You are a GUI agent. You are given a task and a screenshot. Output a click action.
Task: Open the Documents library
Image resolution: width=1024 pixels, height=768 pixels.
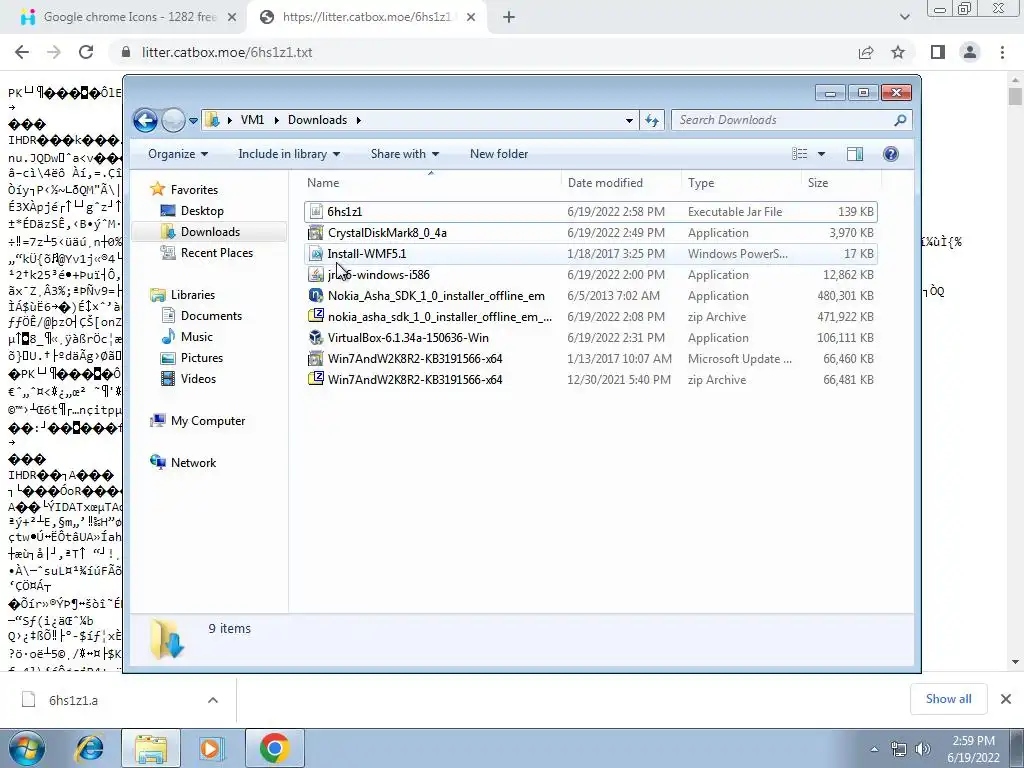pos(211,315)
